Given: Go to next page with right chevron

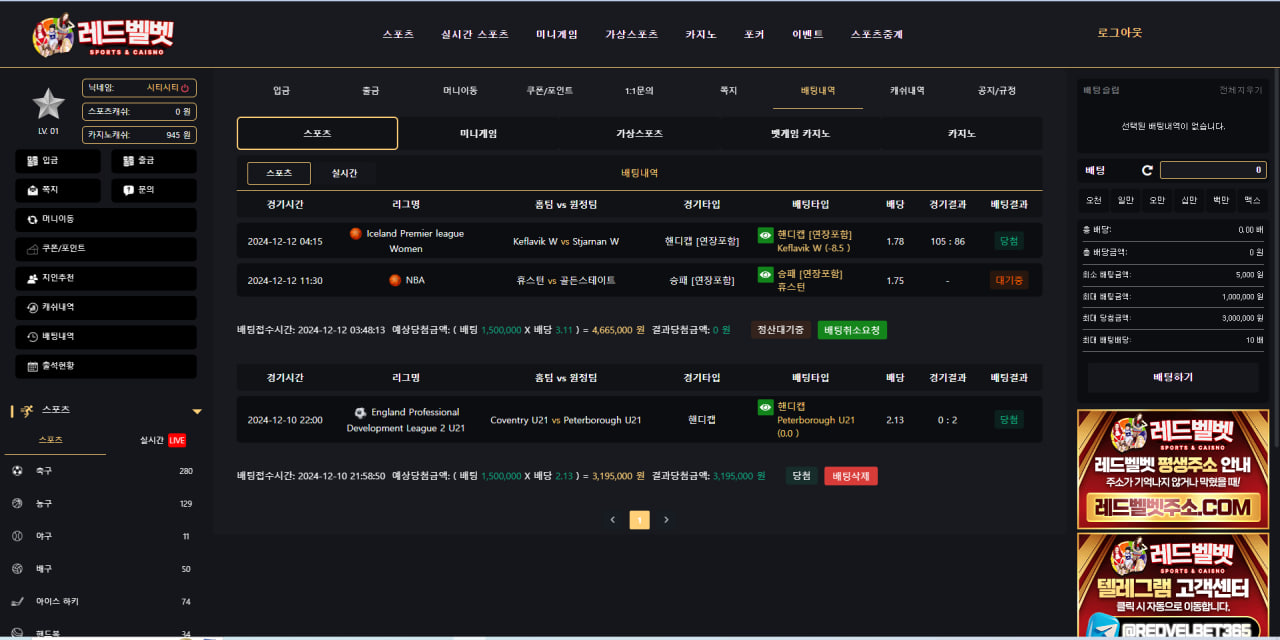Looking at the screenshot, I should coord(666,520).
